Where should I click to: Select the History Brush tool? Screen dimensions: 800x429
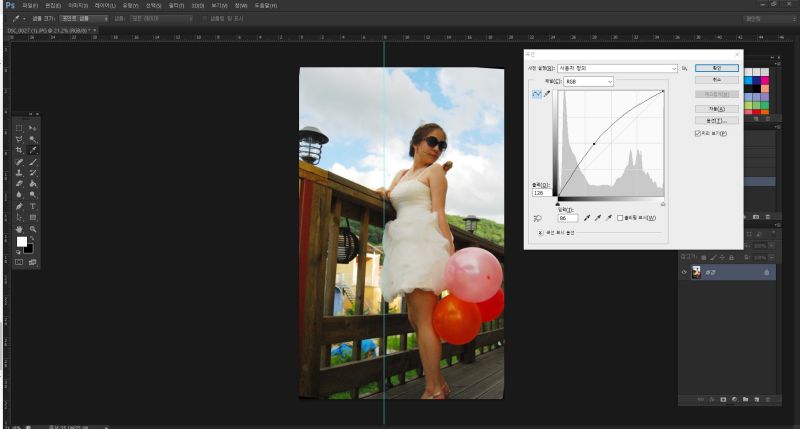(33, 173)
